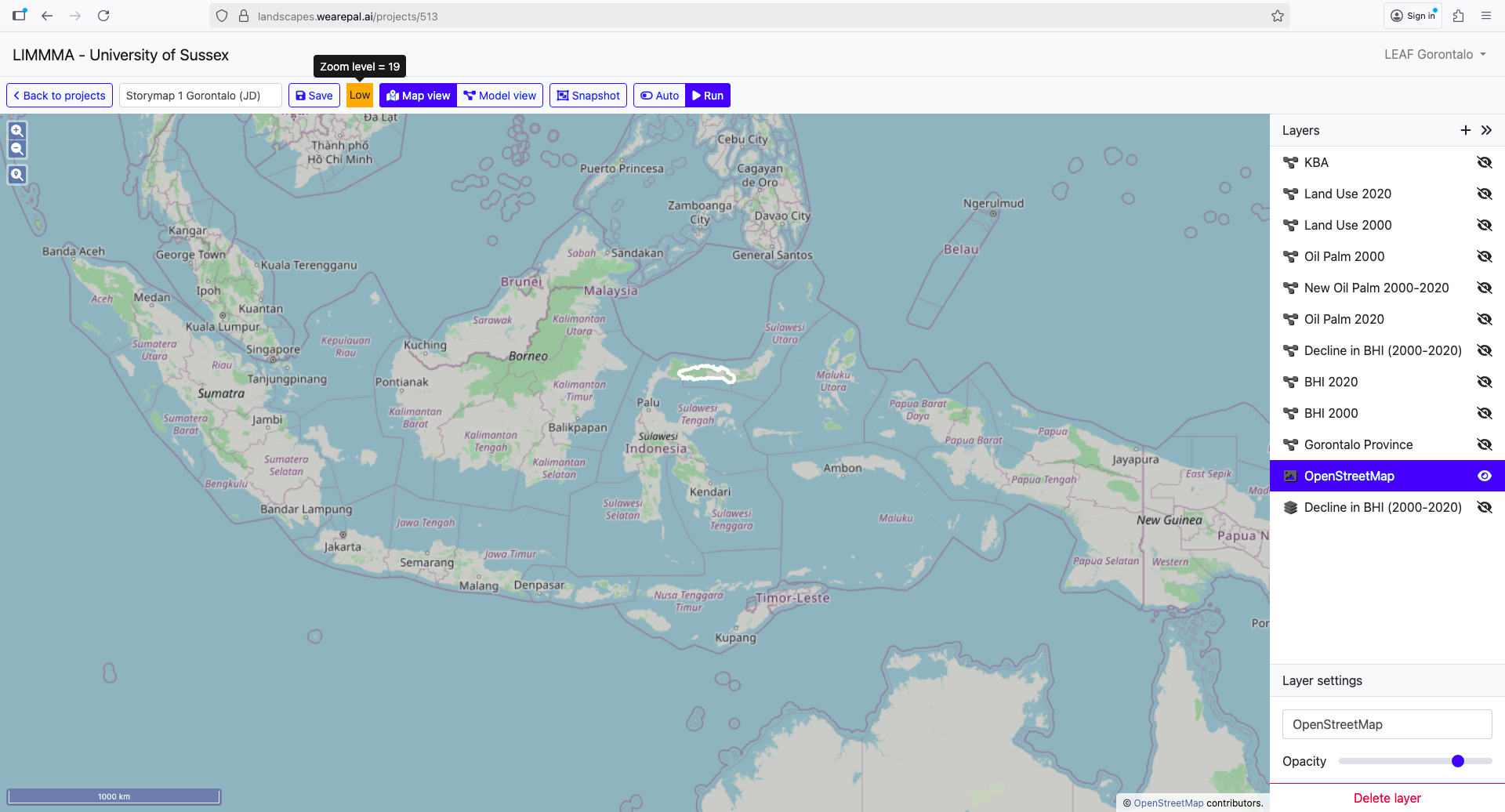Switch to Model view
Viewport: 1505px width, 812px height.
click(500, 96)
